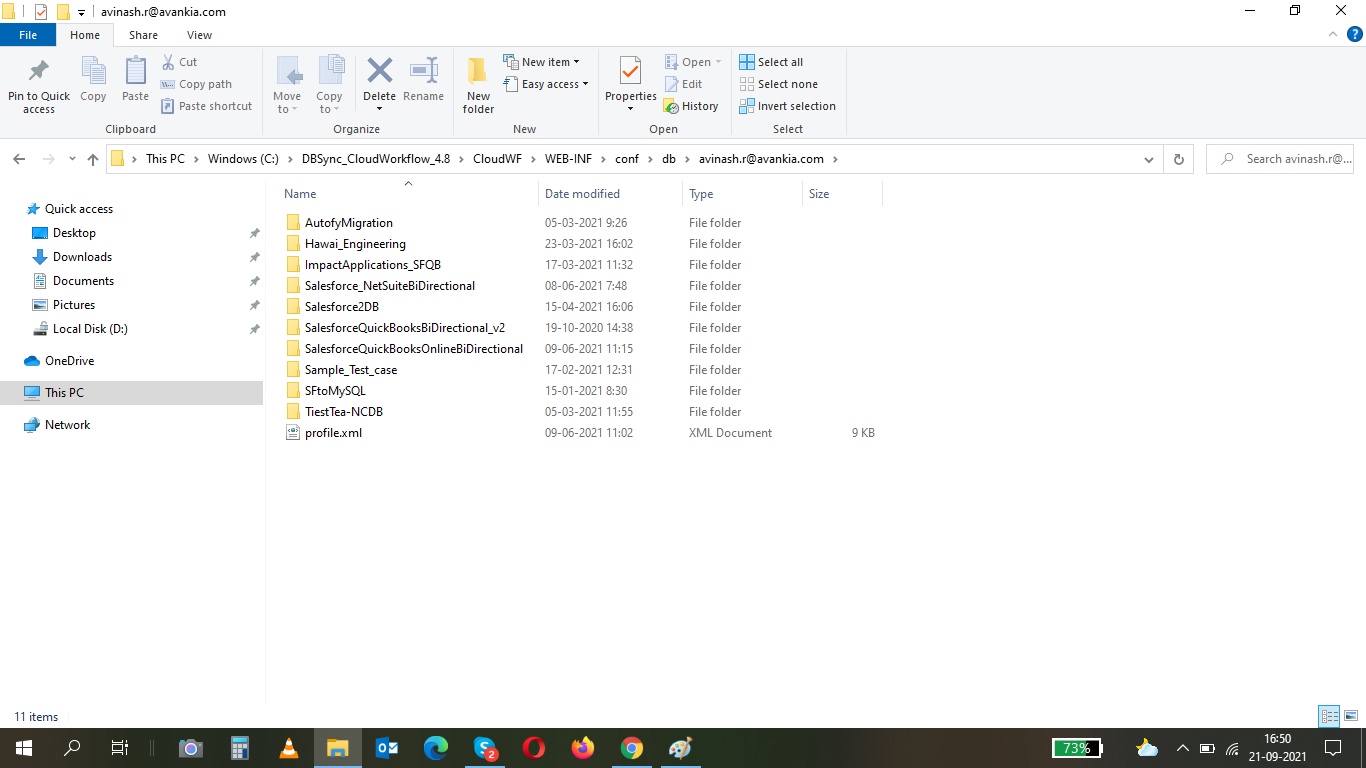Open VLC media player from taskbar
1366x768 pixels.
point(288,748)
